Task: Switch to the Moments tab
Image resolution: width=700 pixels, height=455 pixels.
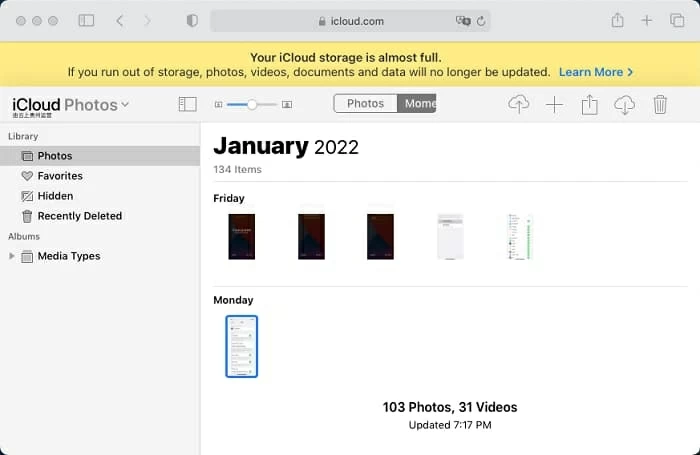Action: 417,103
